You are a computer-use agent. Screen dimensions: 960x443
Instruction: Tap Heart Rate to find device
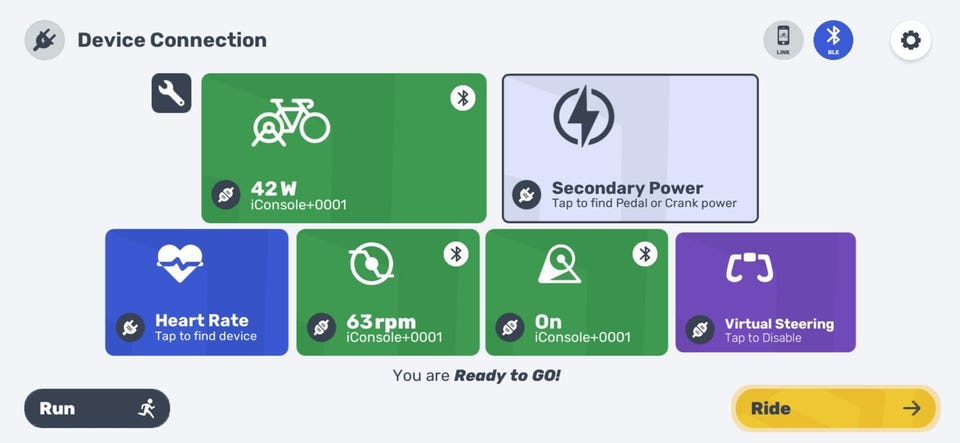(x=197, y=292)
